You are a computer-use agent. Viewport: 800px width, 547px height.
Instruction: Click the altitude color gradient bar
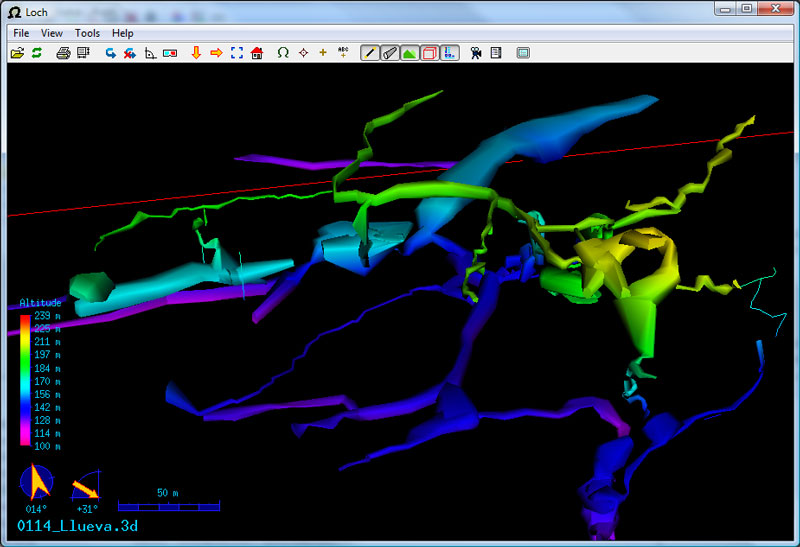pyautogui.click(x=25, y=381)
